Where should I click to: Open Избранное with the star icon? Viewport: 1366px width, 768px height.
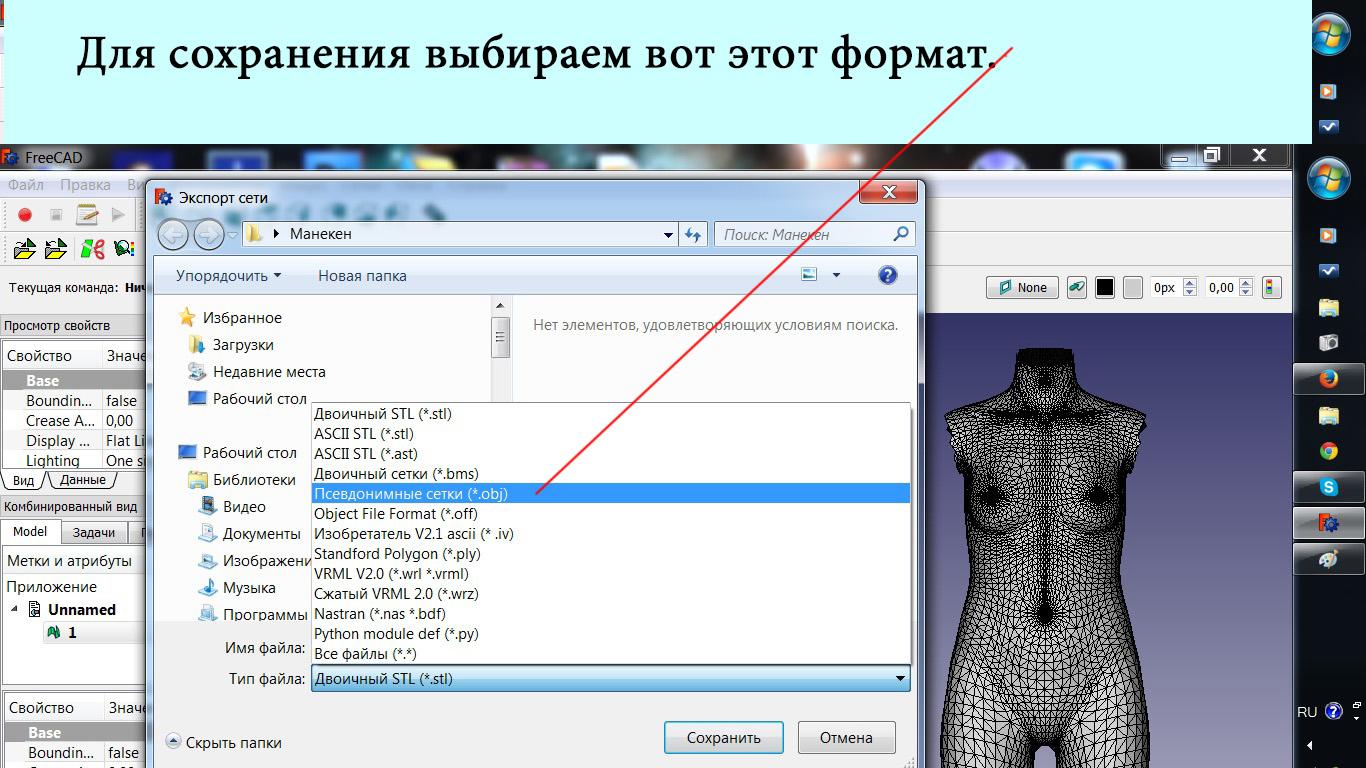(x=187, y=317)
